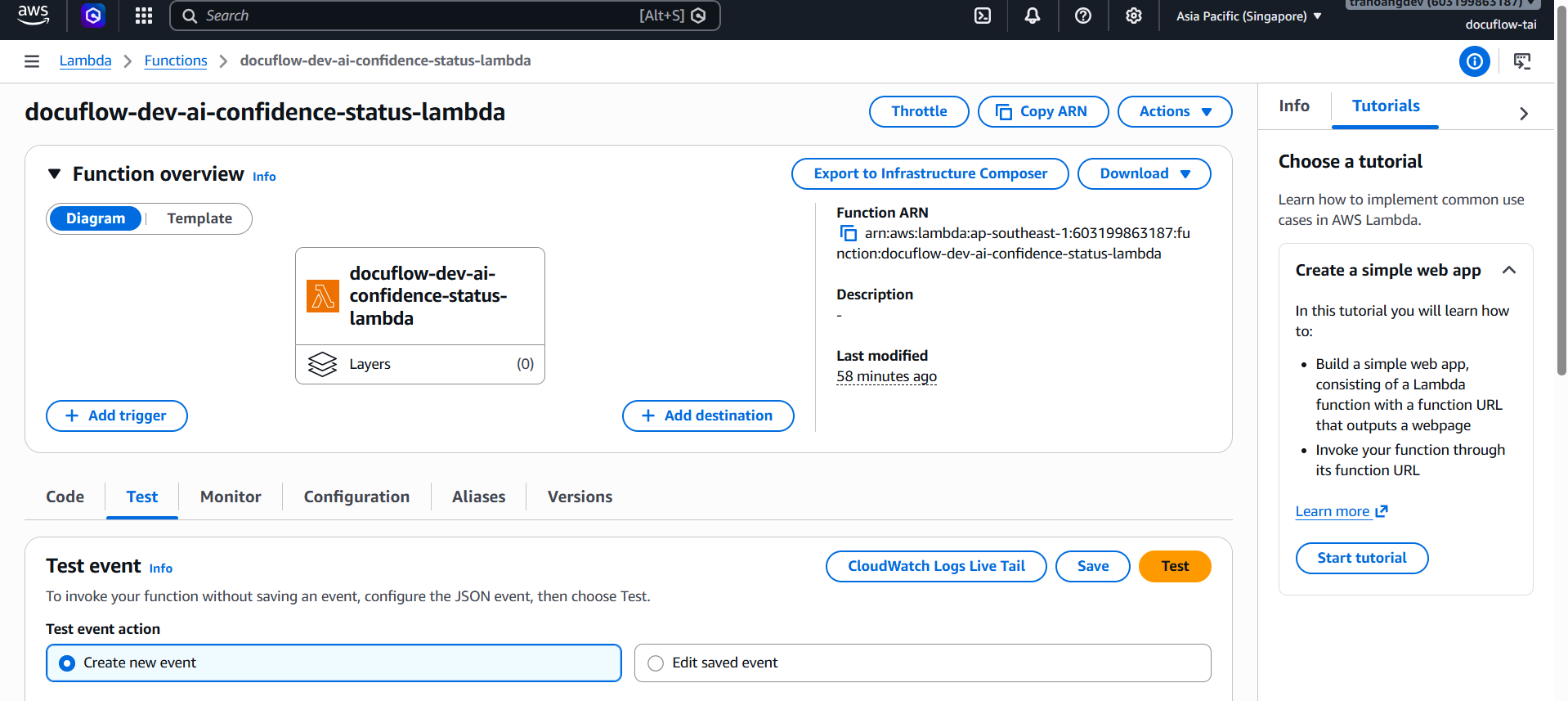Click the 58 minutes ago timestamp
Image resolution: width=1568 pixels, height=701 pixels.
(x=886, y=376)
